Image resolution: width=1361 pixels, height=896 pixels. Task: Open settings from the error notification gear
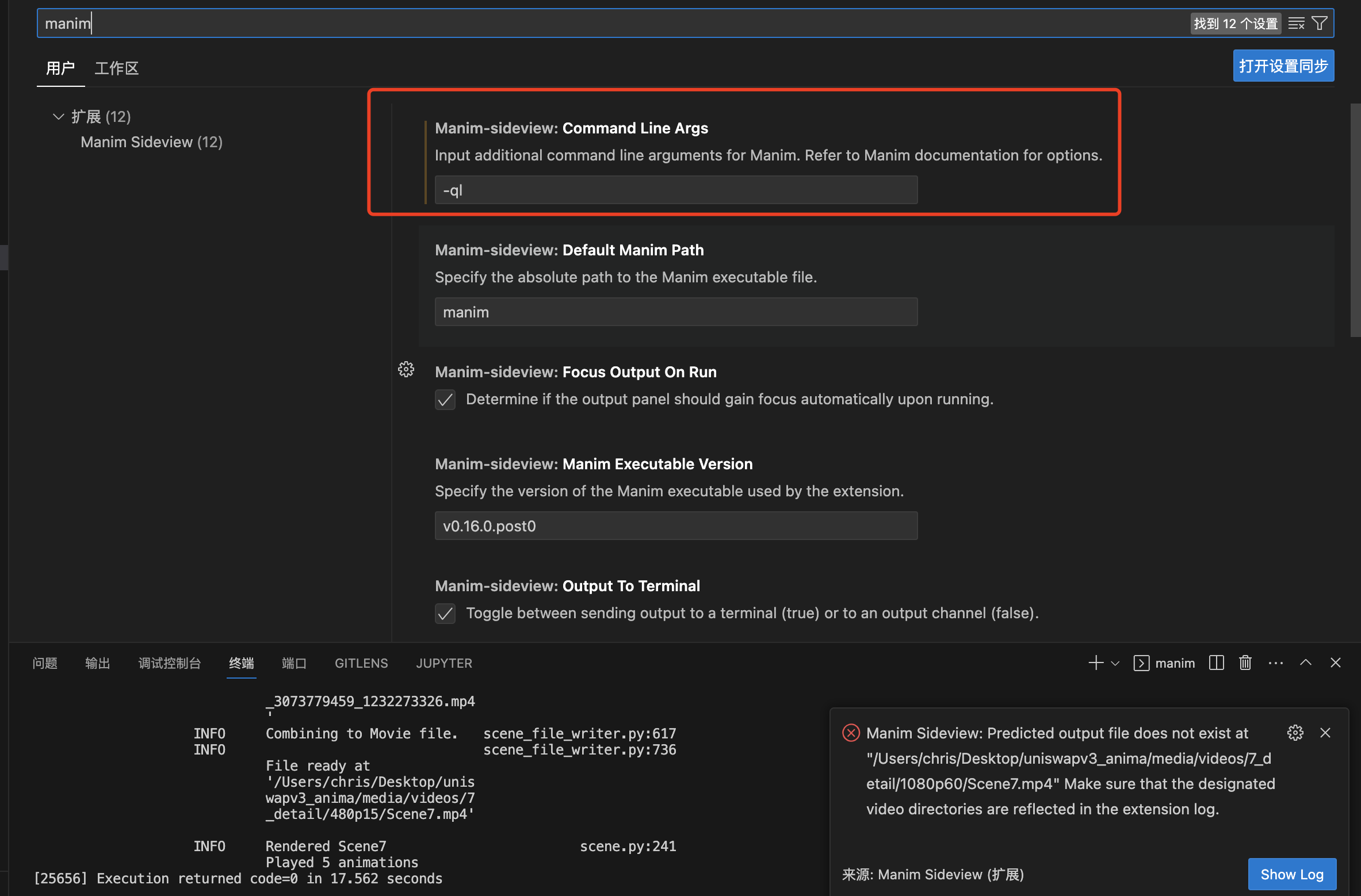1295,733
